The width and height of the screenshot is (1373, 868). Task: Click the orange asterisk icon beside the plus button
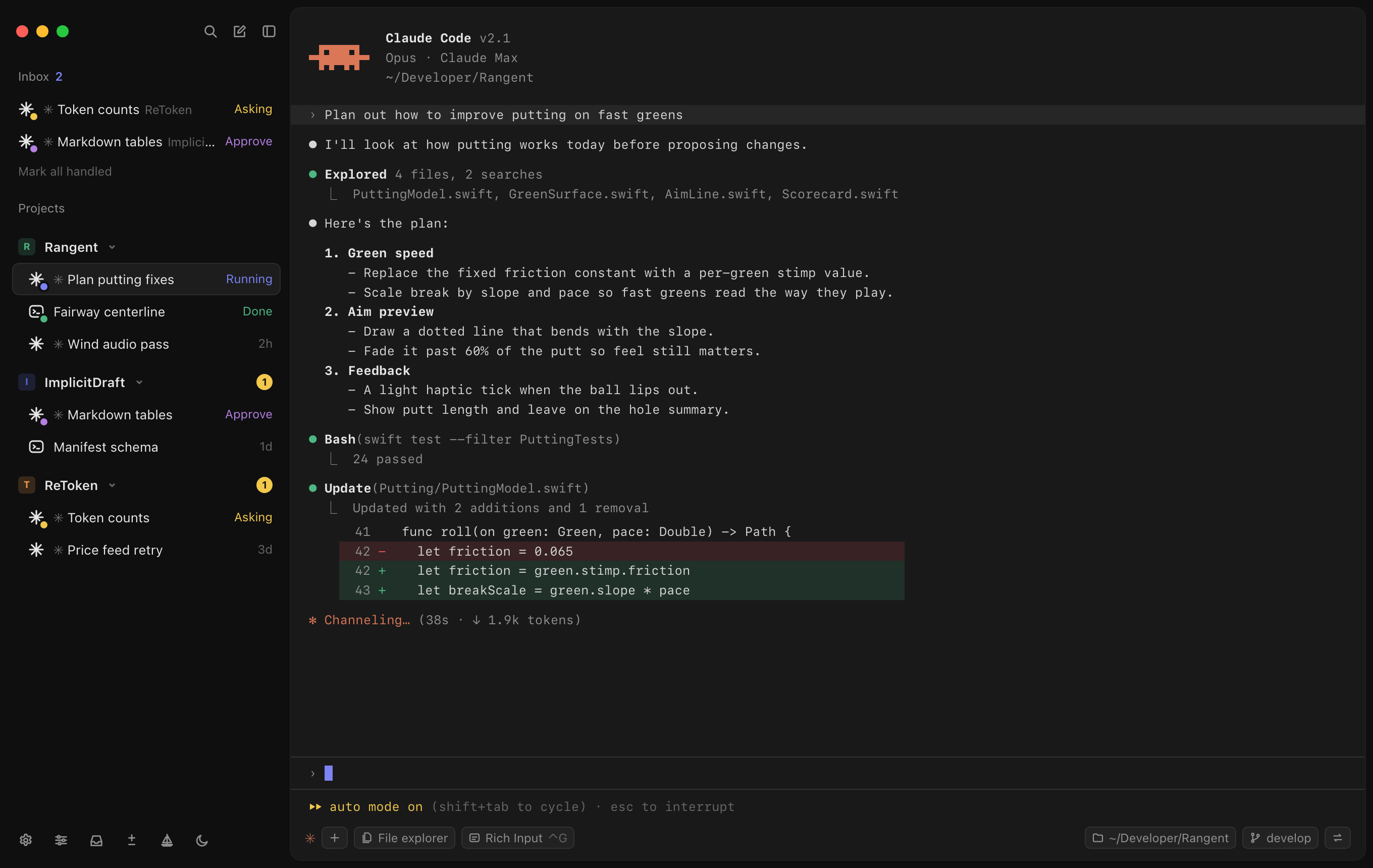310,838
